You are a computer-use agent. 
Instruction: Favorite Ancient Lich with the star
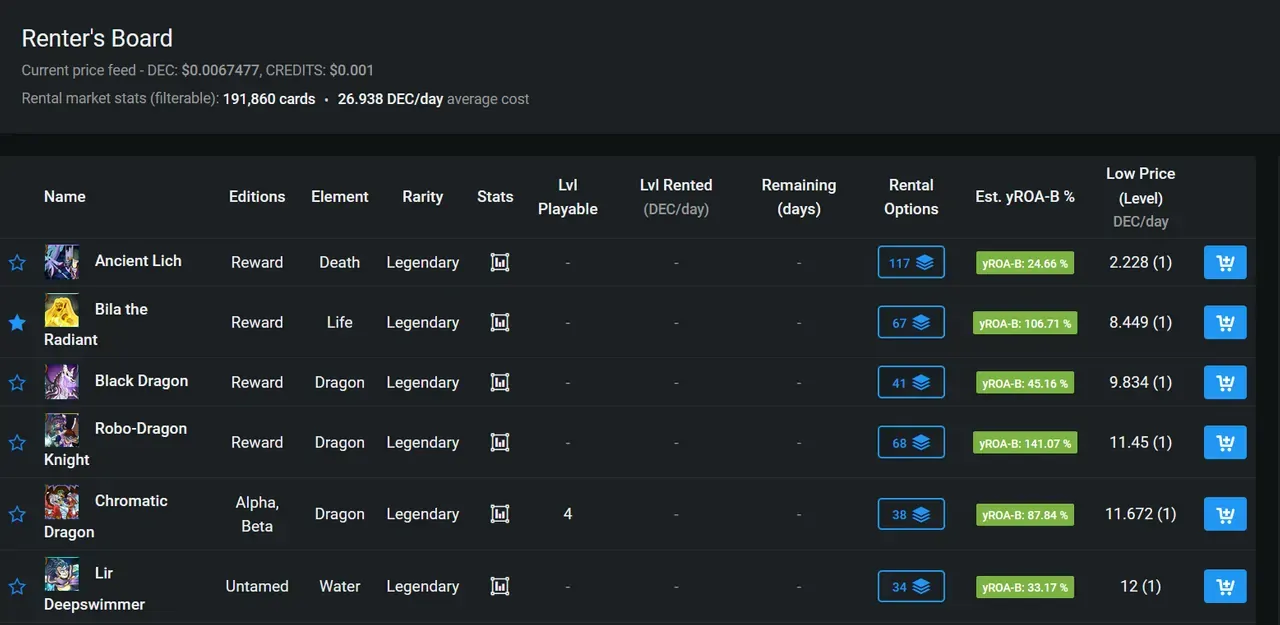[x=17, y=263]
